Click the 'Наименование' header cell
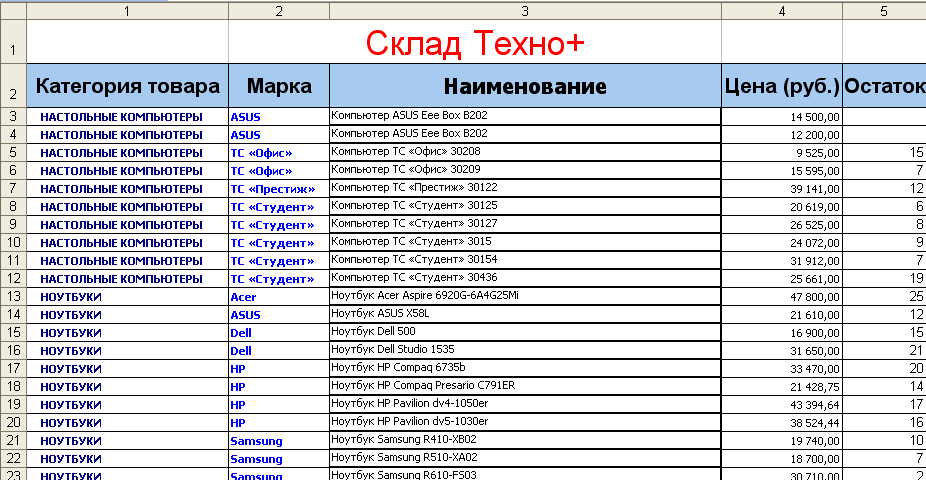Screen dimensions: 926x480 pyautogui.click(x=525, y=86)
